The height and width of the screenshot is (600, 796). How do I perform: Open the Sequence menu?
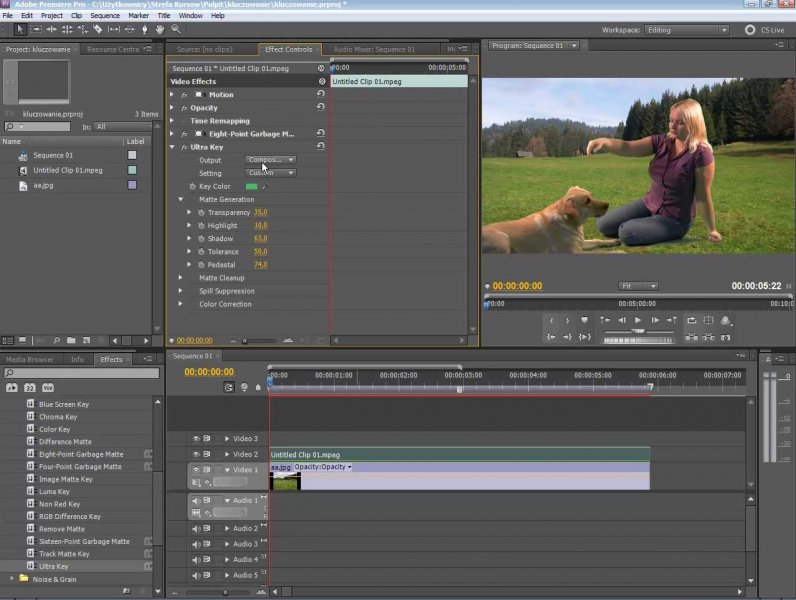pyautogui.click(x=105, y=16)
